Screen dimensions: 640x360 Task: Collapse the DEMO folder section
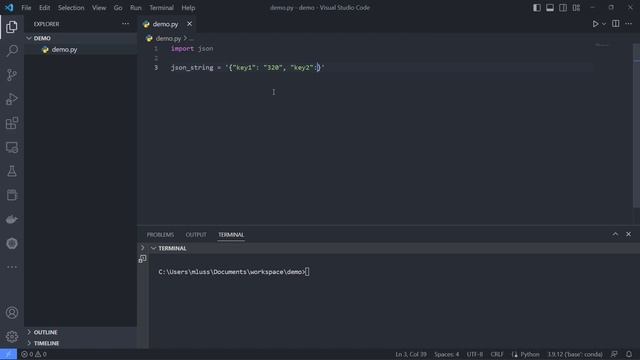80,38
